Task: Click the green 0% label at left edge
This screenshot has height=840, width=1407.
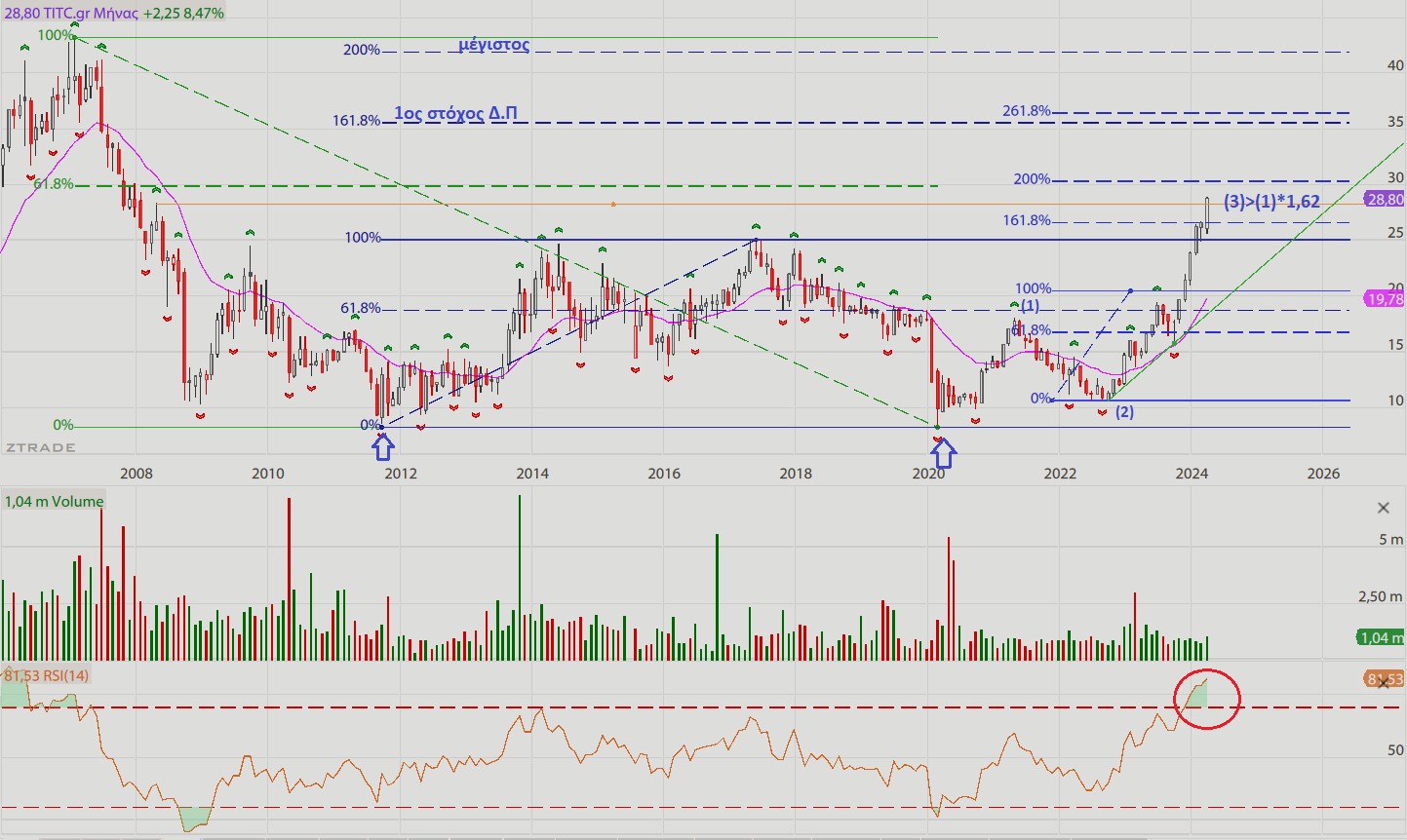Action: point(63,425)
